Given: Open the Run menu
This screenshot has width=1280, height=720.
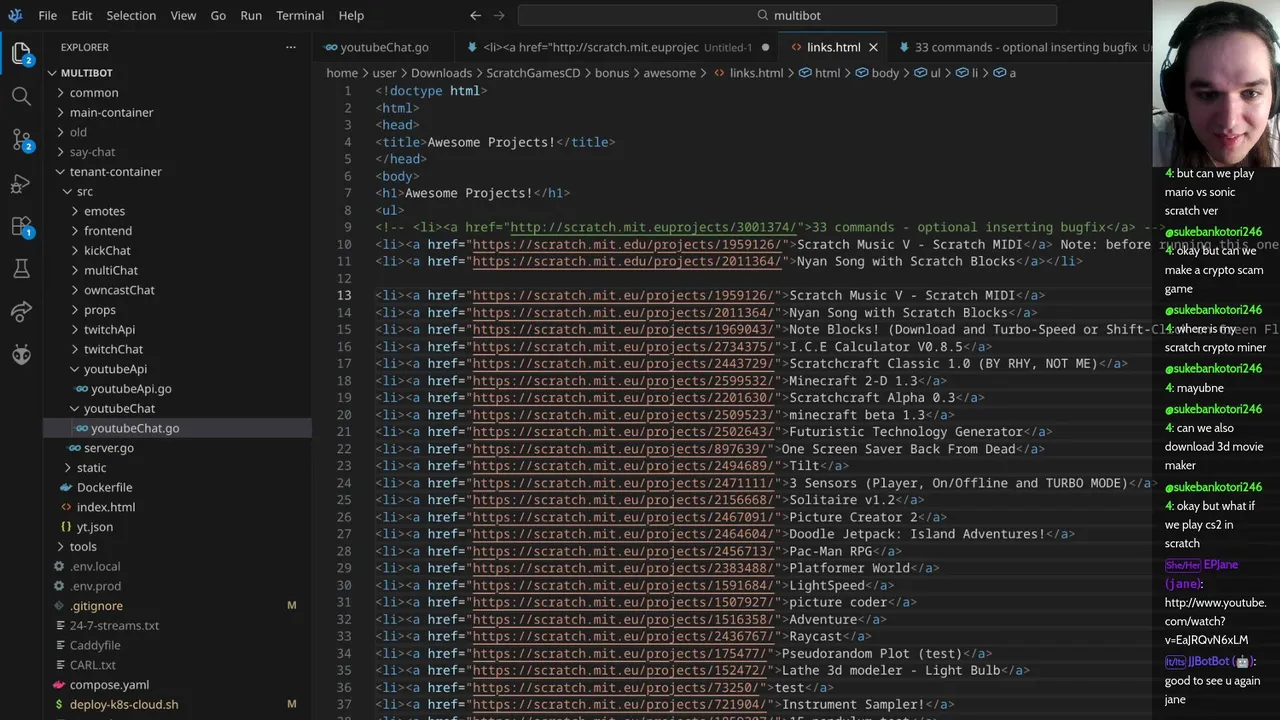Looking at the screenshot, I should [x=251, y=15].
